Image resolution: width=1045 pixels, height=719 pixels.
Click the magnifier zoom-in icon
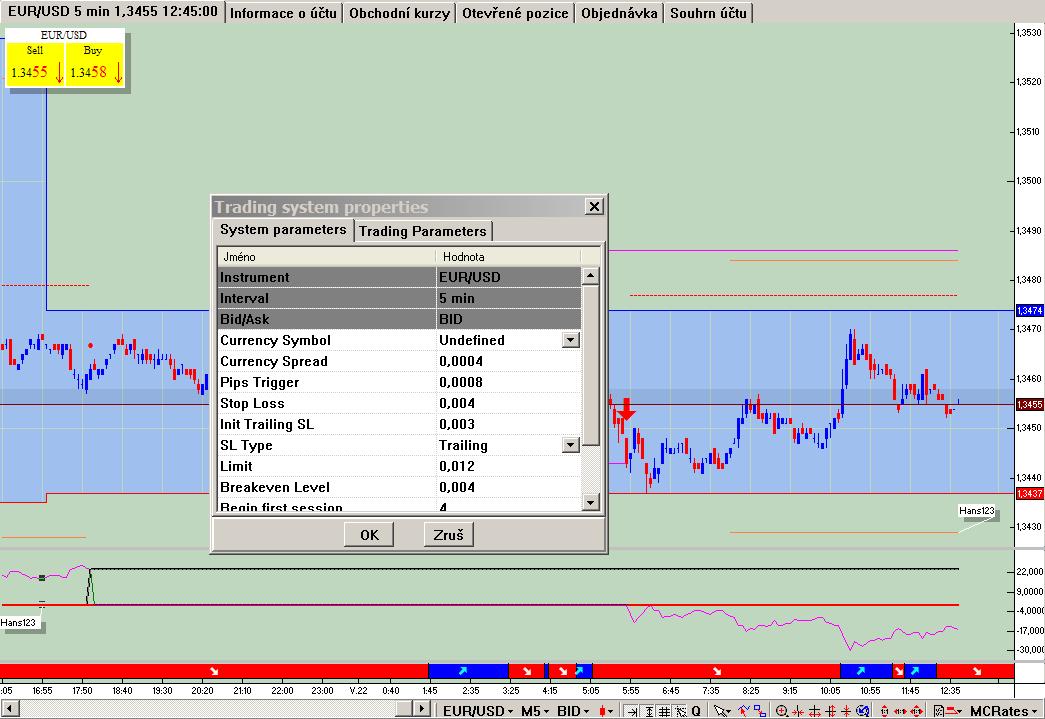[x=782, y=711]
